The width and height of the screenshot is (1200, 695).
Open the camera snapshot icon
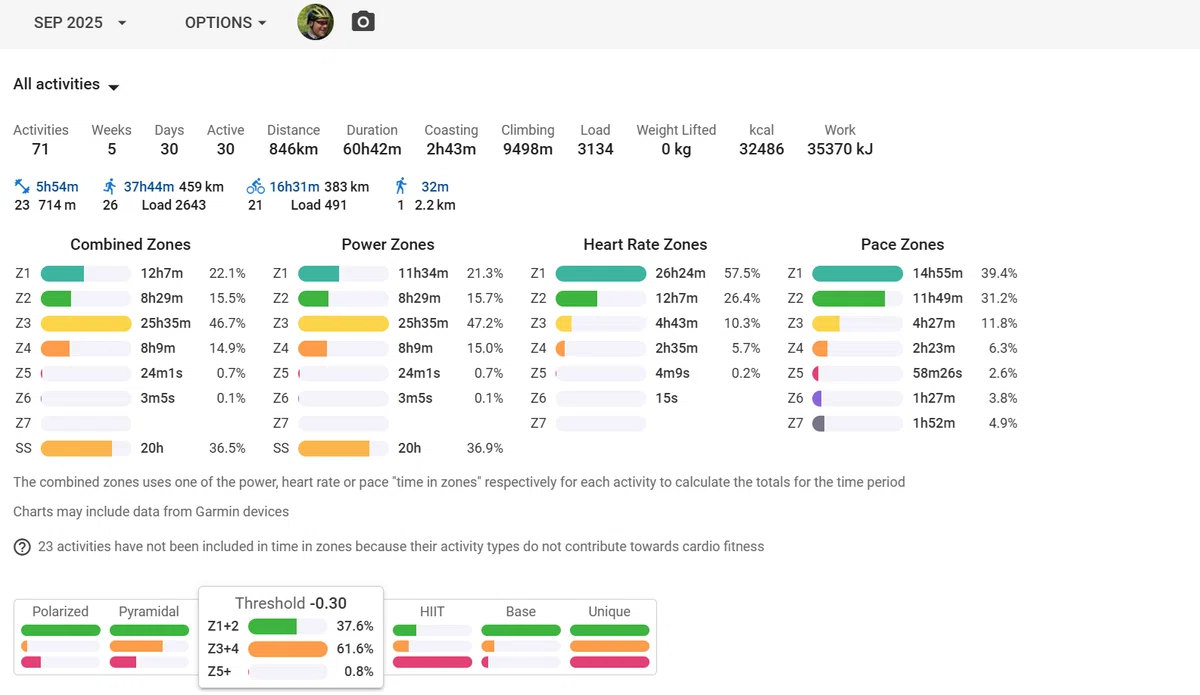363,22
